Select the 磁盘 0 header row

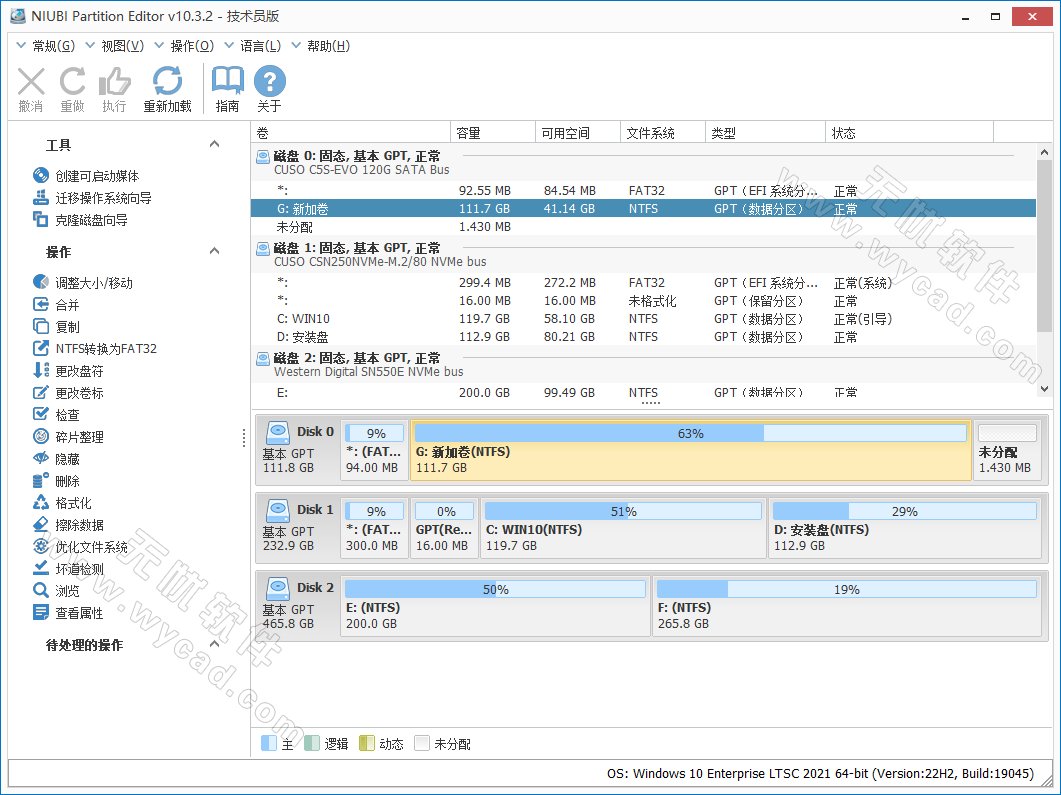[644, 162]
